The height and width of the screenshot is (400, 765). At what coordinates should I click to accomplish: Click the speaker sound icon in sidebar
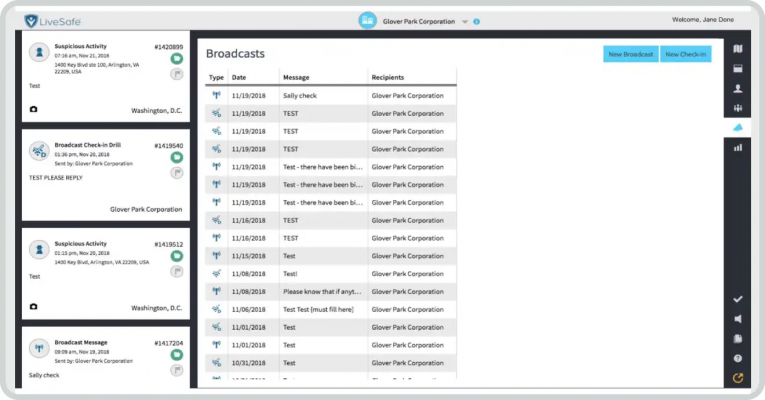[738, 319]
